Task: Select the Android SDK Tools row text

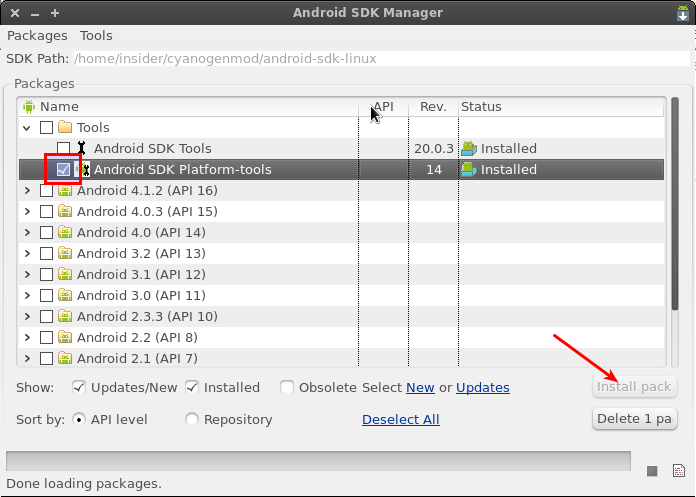Action: 153,148
